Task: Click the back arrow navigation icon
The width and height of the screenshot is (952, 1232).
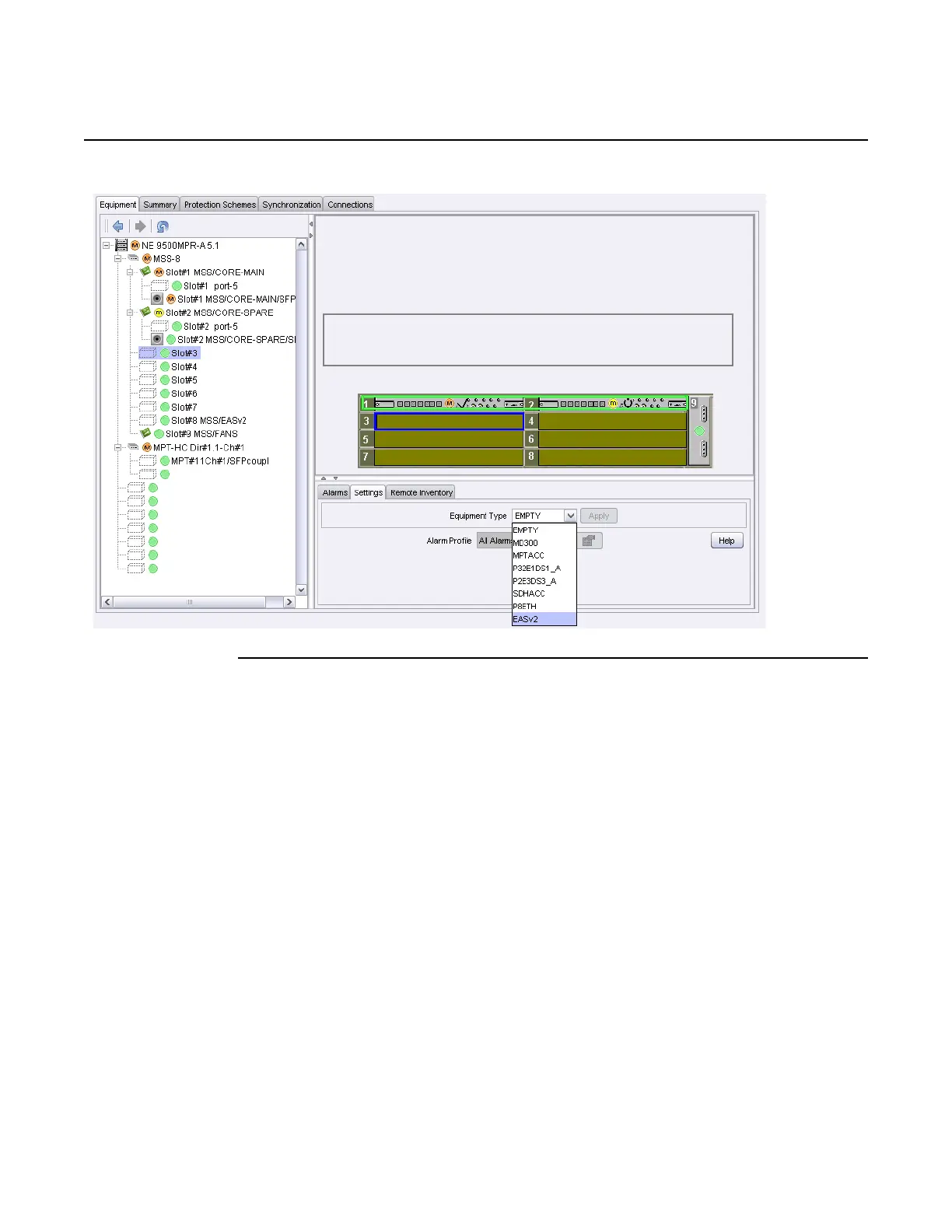Action: pos(118,226)
